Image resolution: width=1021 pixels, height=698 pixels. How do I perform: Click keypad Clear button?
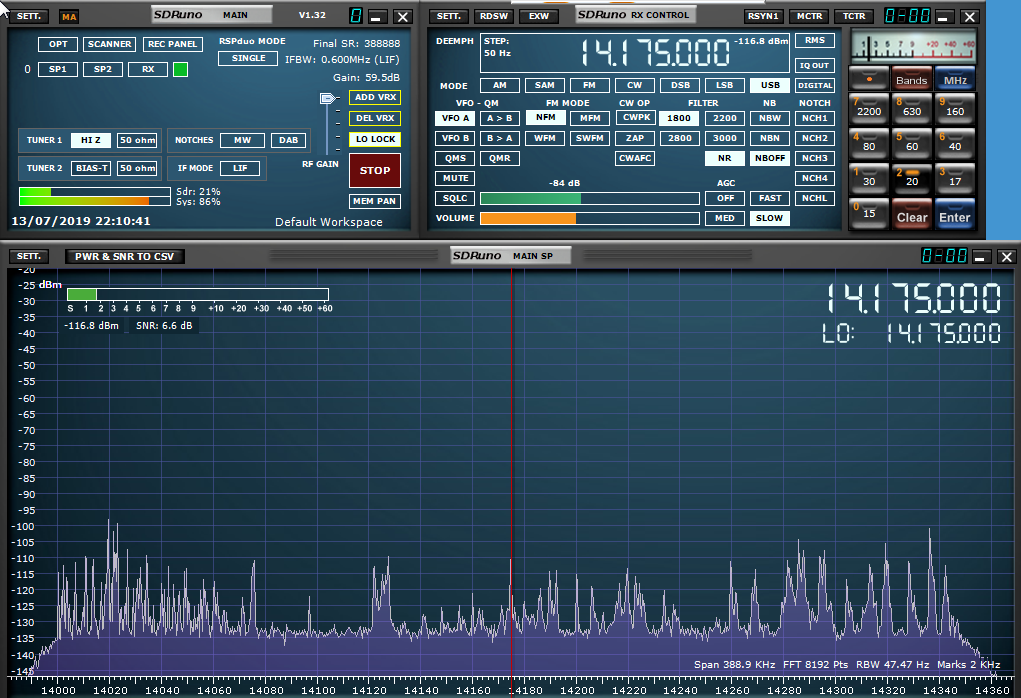pyautogui.click(x=912, y=214)
